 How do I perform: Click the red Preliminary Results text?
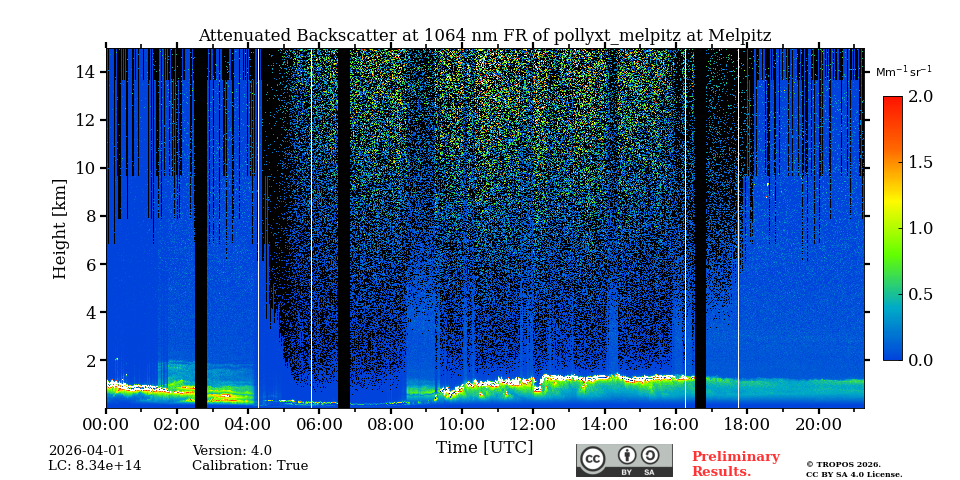point(735,464)
